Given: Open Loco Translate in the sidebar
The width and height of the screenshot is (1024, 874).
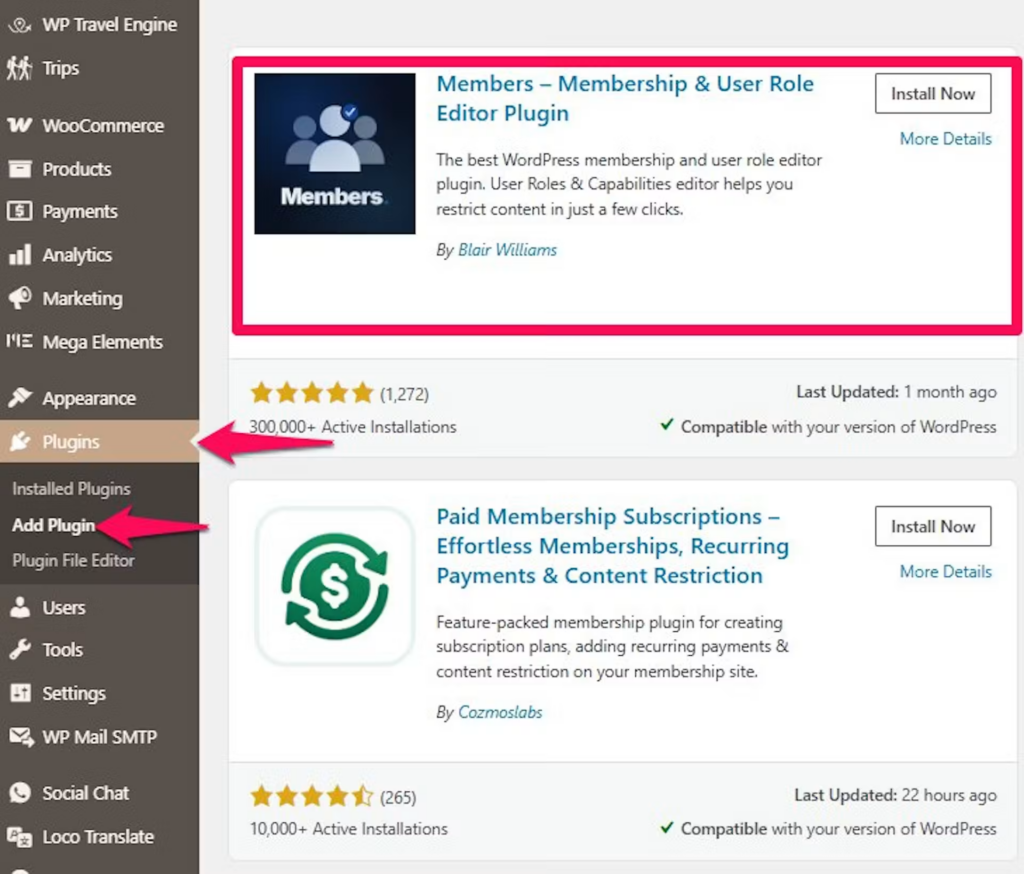Looking at the screenshot, I should [x=99, y=837].
